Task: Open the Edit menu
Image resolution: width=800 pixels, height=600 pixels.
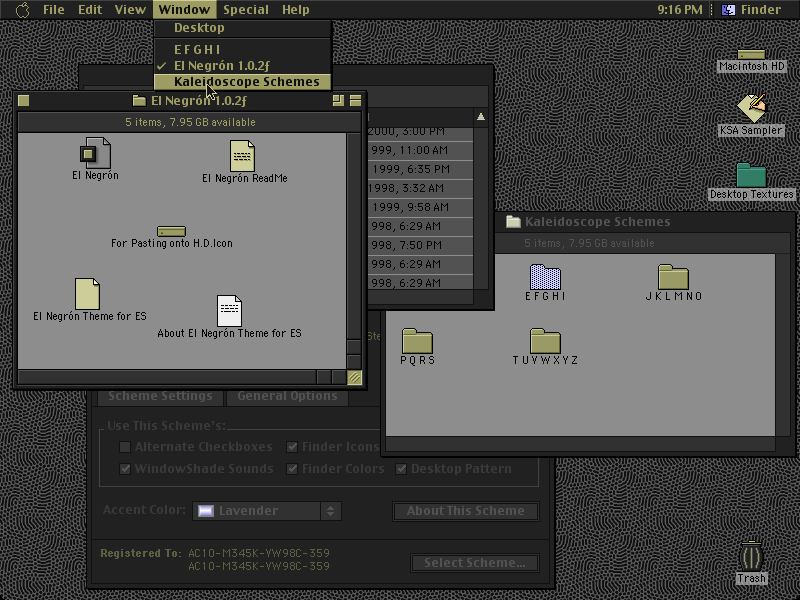Action: click(x=90, y=10)
